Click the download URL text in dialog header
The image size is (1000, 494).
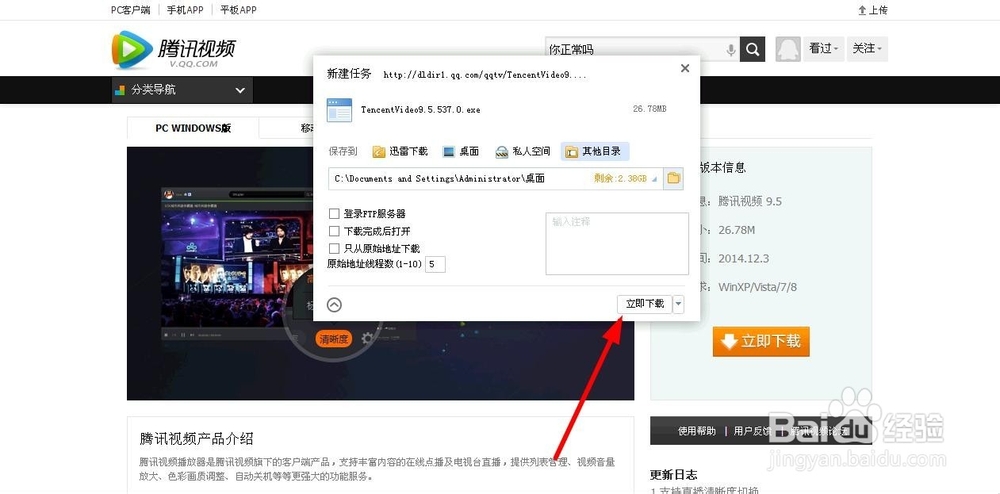[485, 75]
